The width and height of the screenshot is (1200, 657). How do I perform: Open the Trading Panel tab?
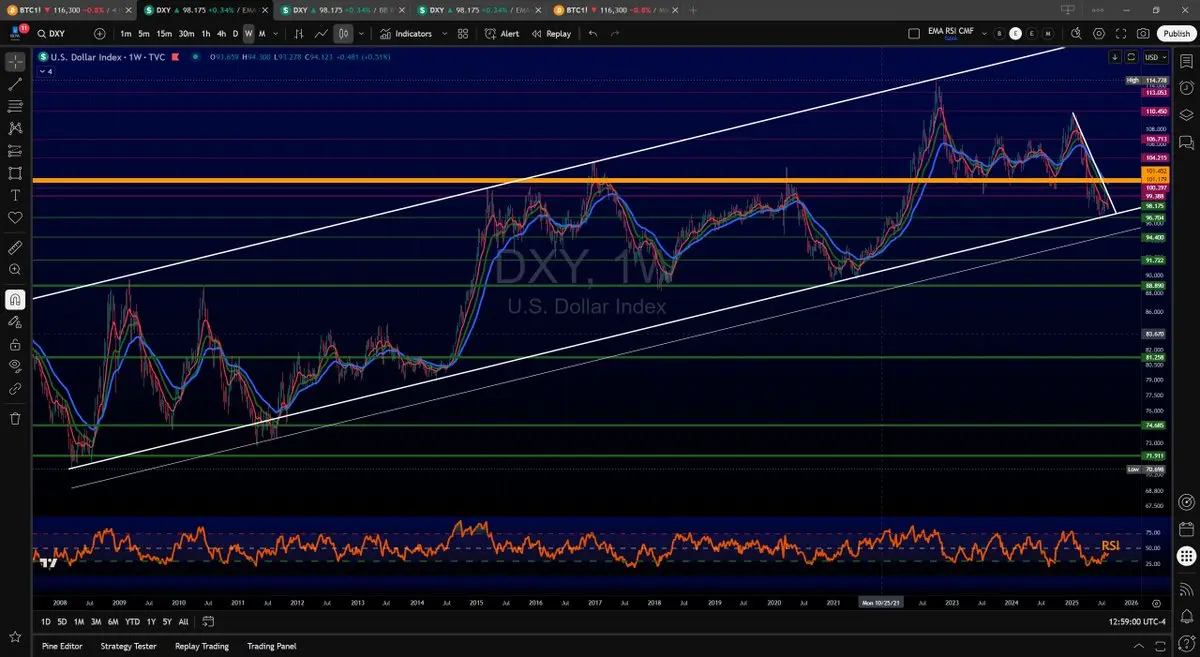tap(272, 646)
